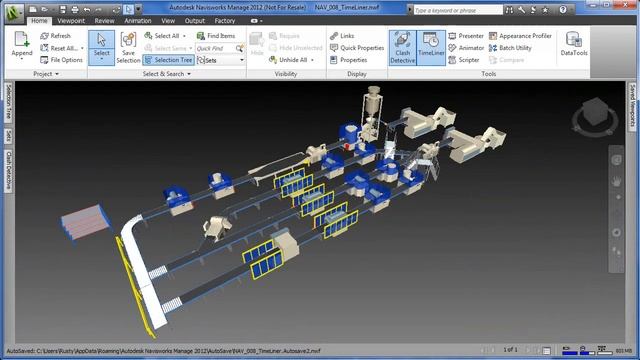Activate the Select tool arrow icon

(101, 40)
